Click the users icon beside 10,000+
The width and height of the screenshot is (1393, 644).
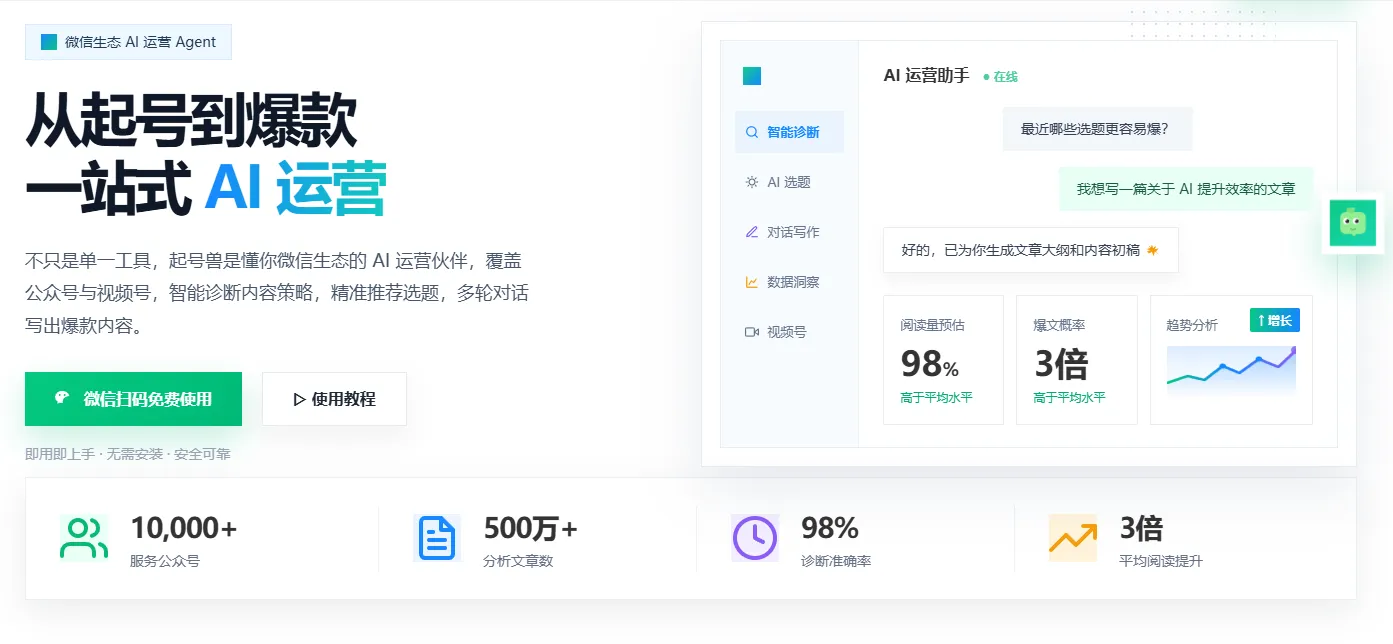[x=84, y=539]
